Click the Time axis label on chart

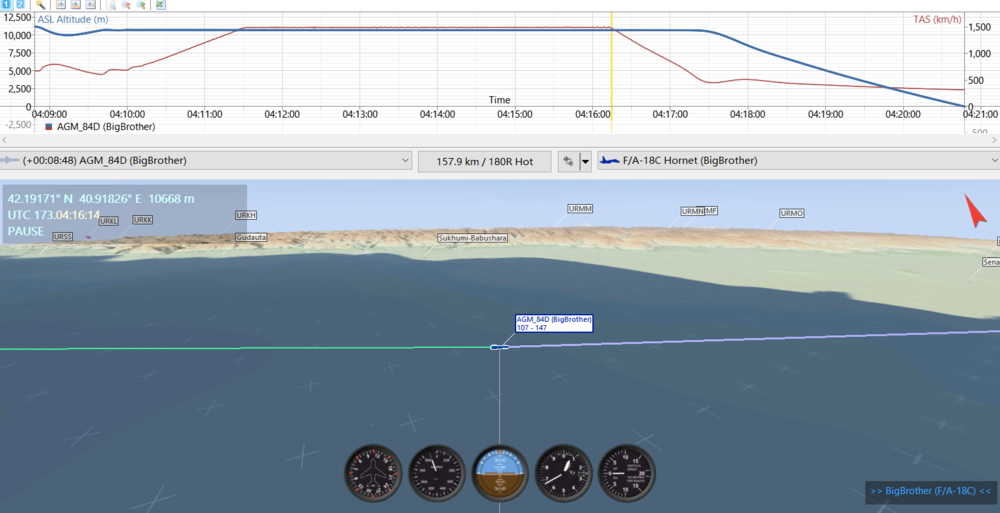499,100
